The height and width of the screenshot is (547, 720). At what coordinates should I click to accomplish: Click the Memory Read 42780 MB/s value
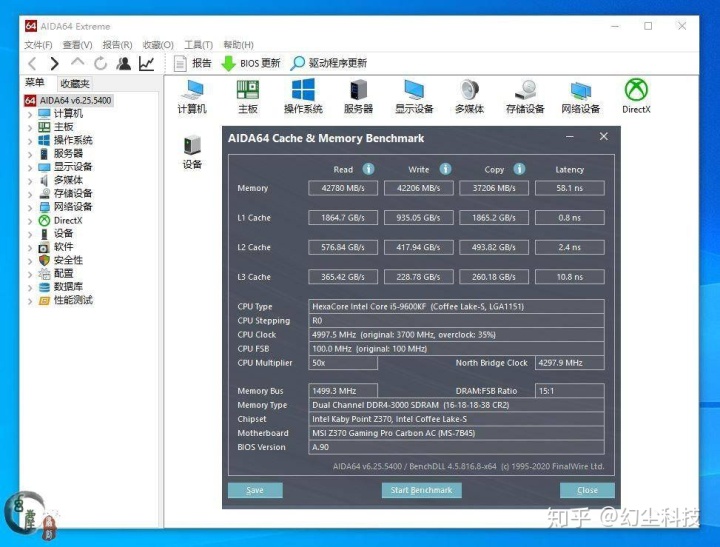[343, 188]
